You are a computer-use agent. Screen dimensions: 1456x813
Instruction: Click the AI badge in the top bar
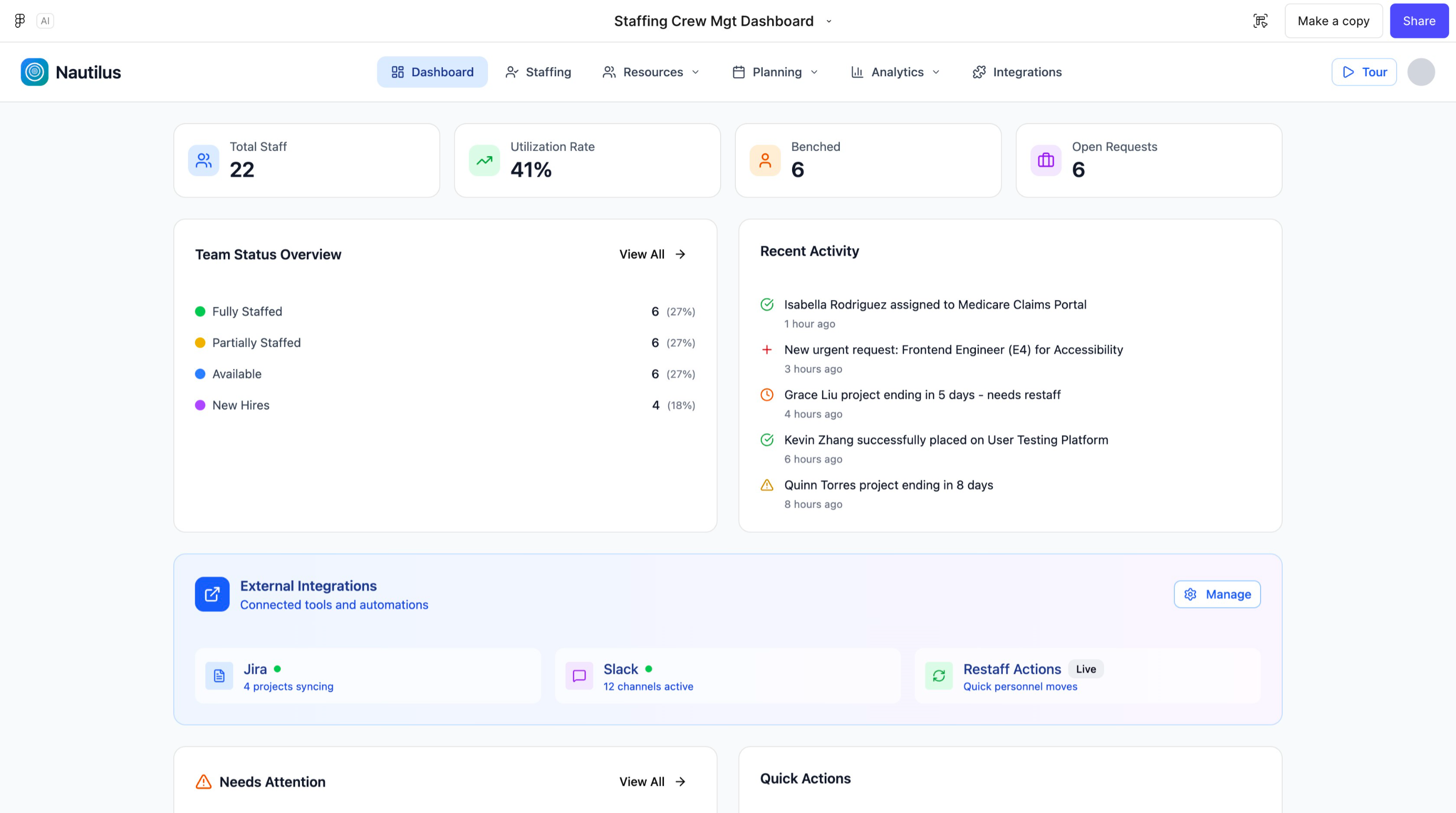tap(45, 20)
